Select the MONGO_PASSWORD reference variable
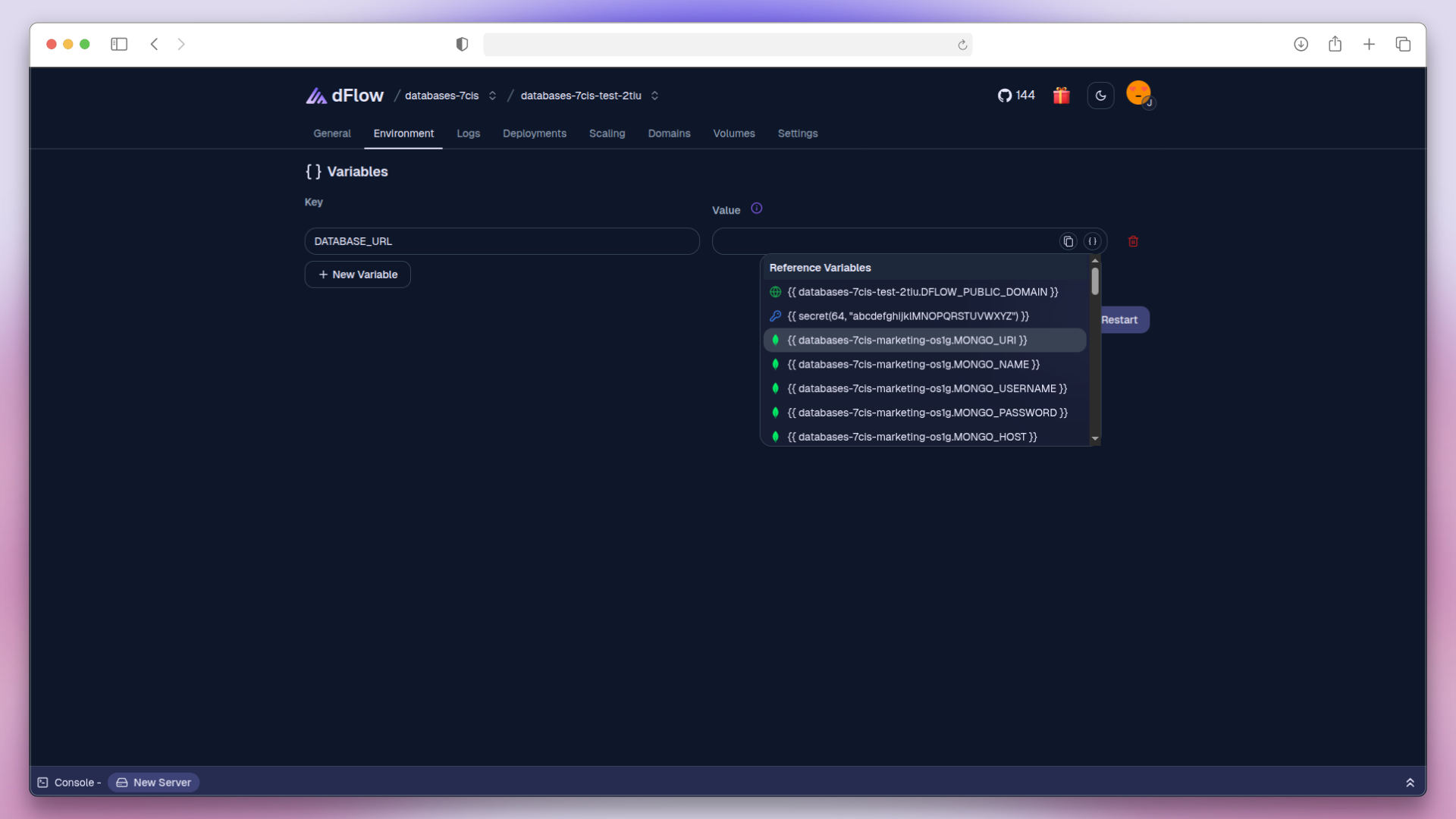The width and height of the screenshot is (1456, 819). [x=926, y=413]
